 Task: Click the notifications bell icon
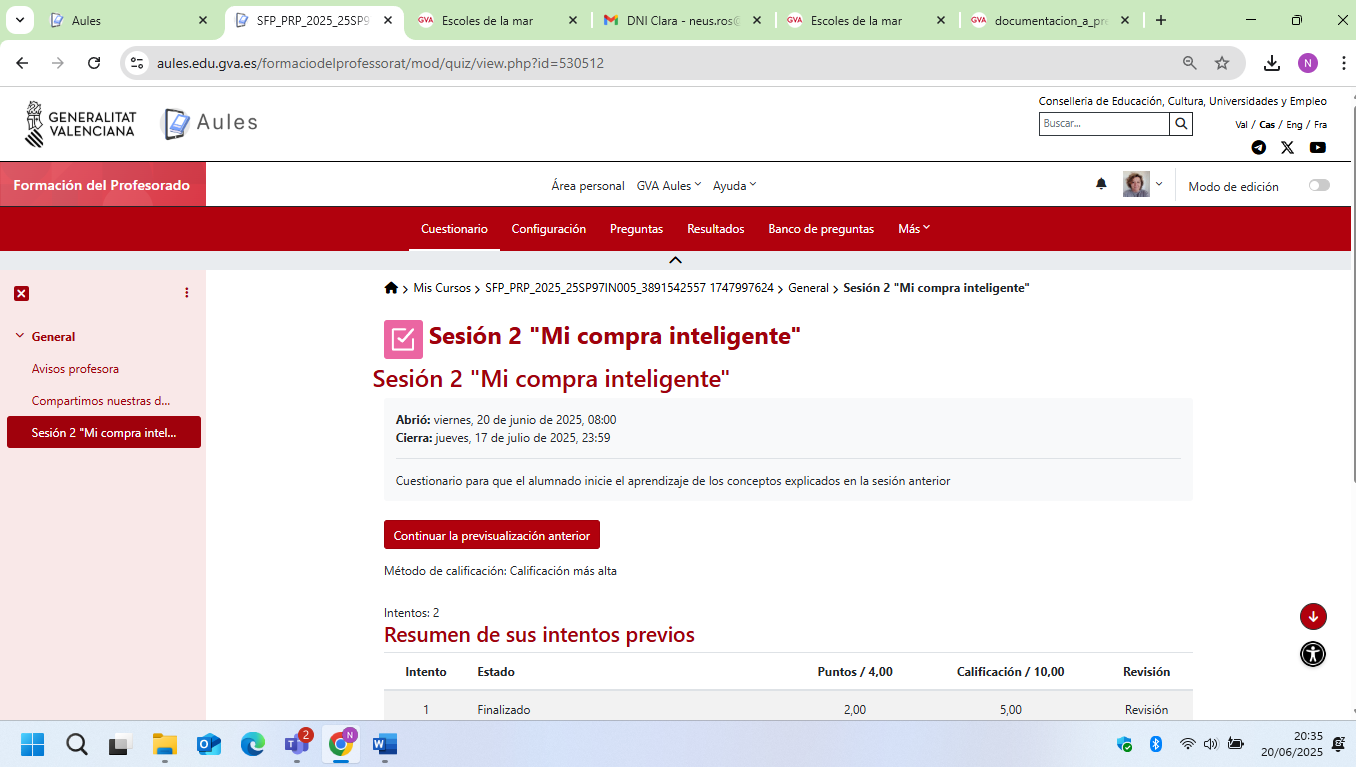(1101, 184)
